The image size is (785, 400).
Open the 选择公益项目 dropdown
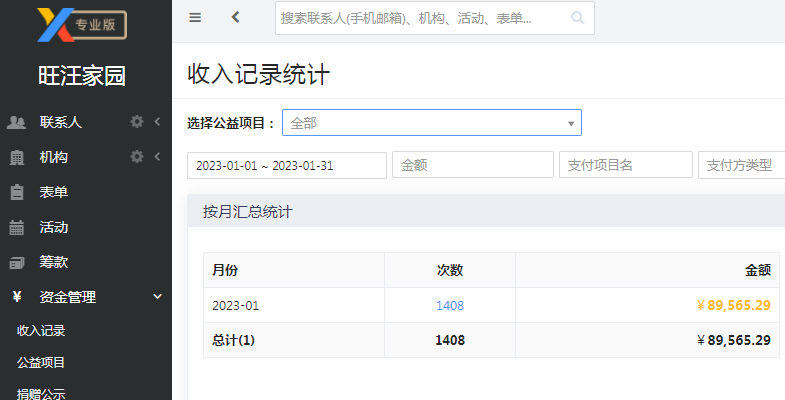(x=432, y=123)
